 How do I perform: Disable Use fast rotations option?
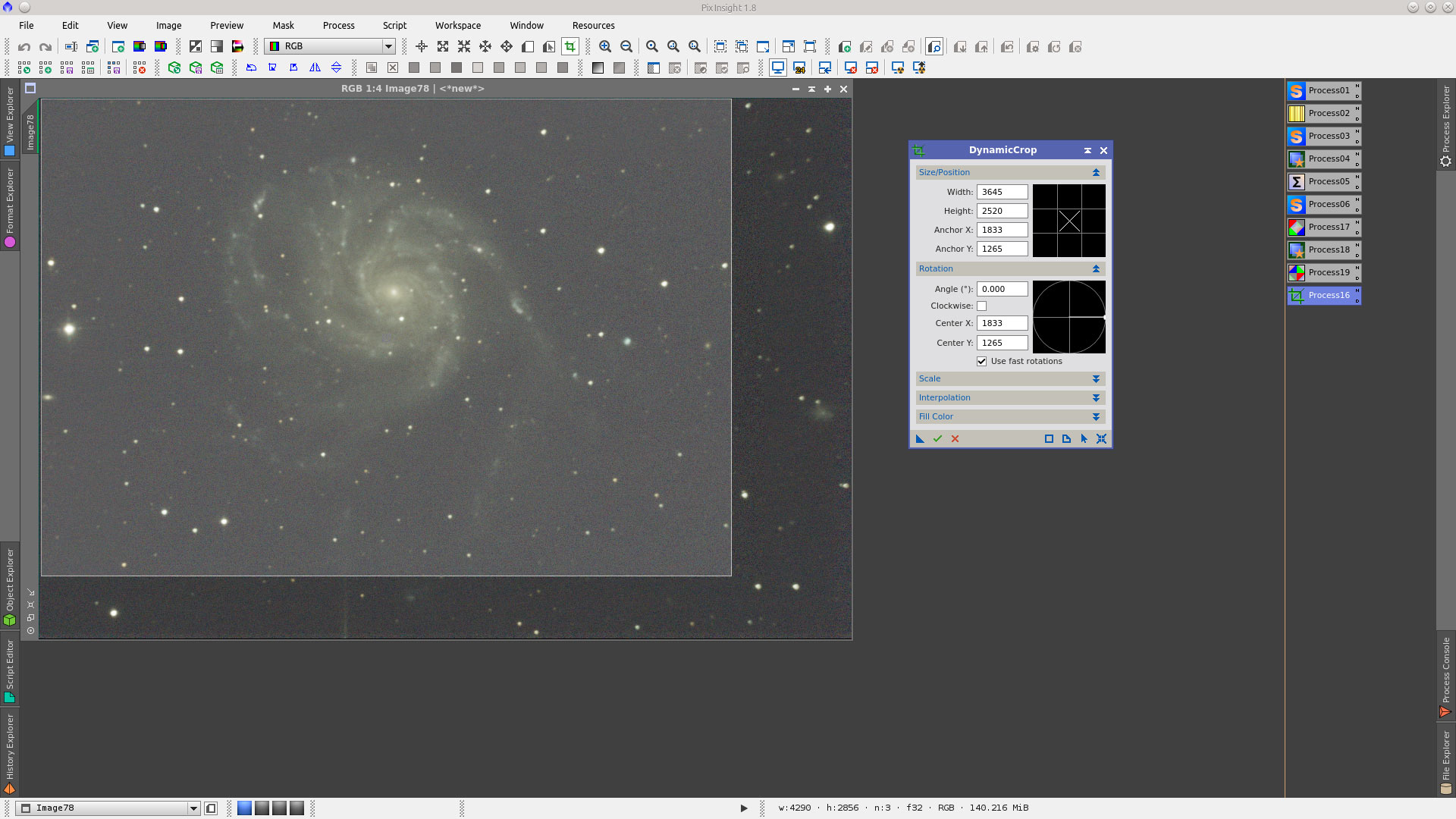tap(981, 361)
